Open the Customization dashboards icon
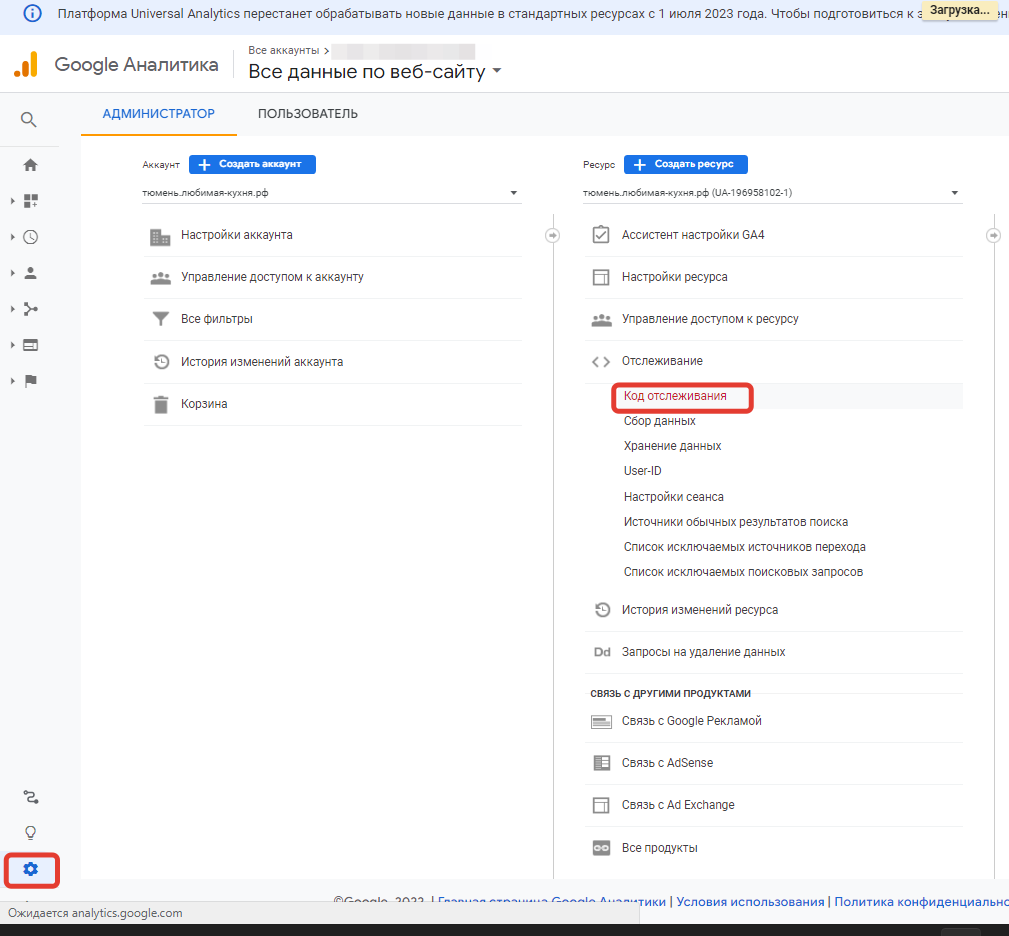Image resolution: width=1009 pixels, height=936 pixels. (x=30, y=201)
